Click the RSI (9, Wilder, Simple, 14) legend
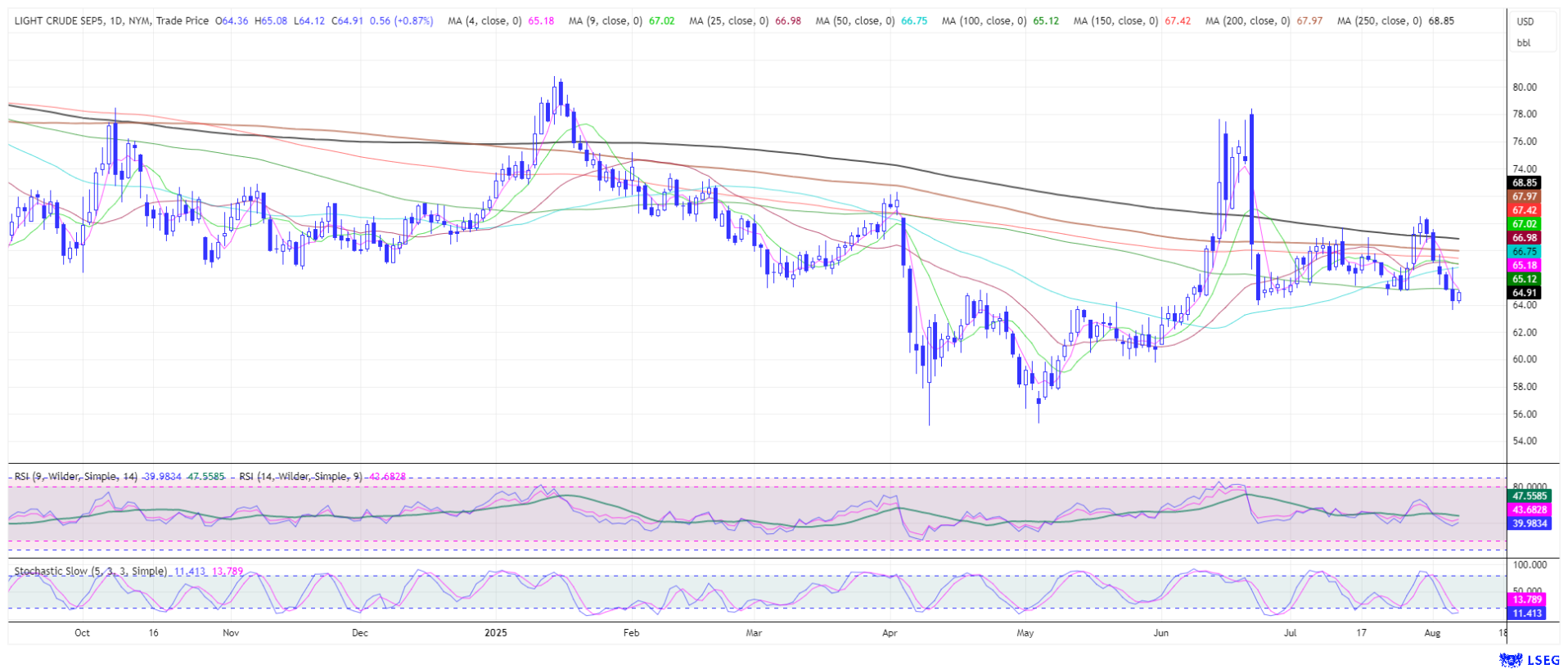 pos(76,476)
